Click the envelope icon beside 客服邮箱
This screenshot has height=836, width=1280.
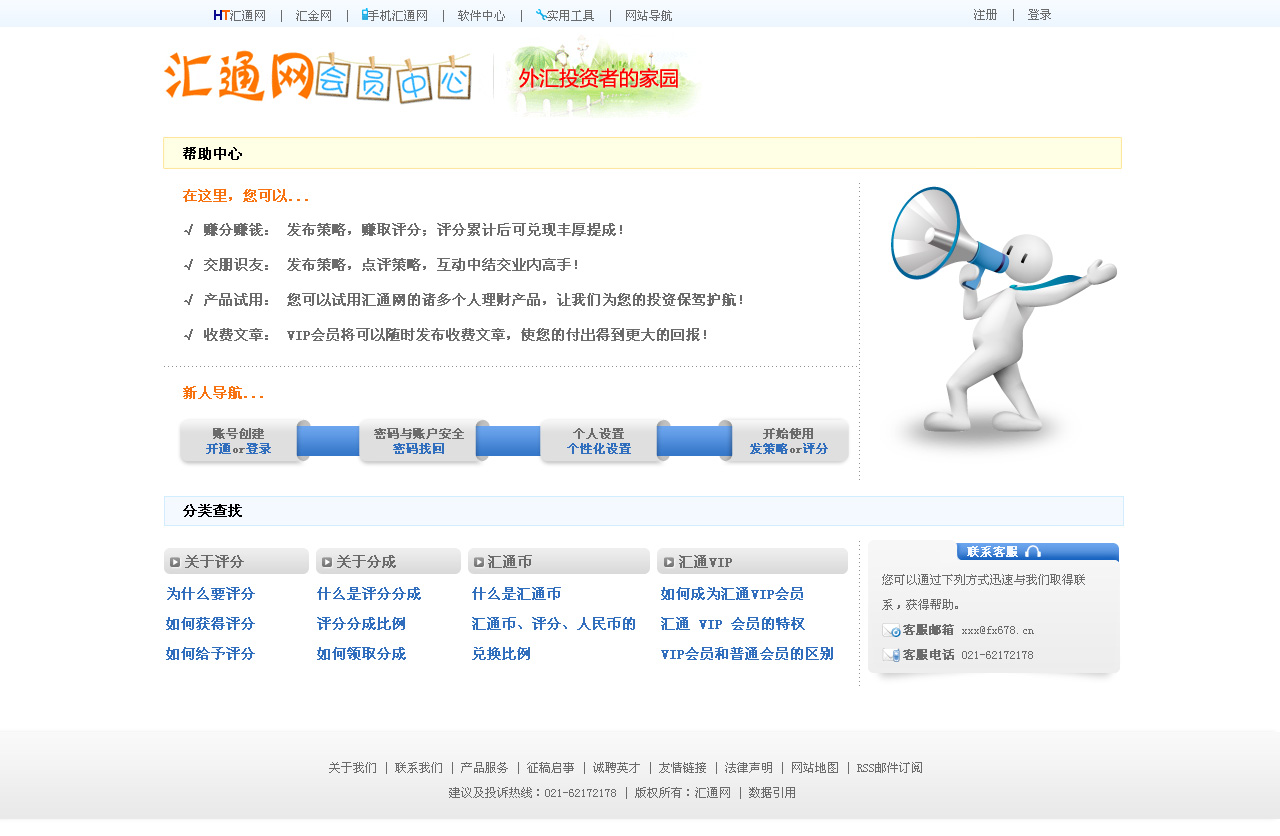pos(891,630)
